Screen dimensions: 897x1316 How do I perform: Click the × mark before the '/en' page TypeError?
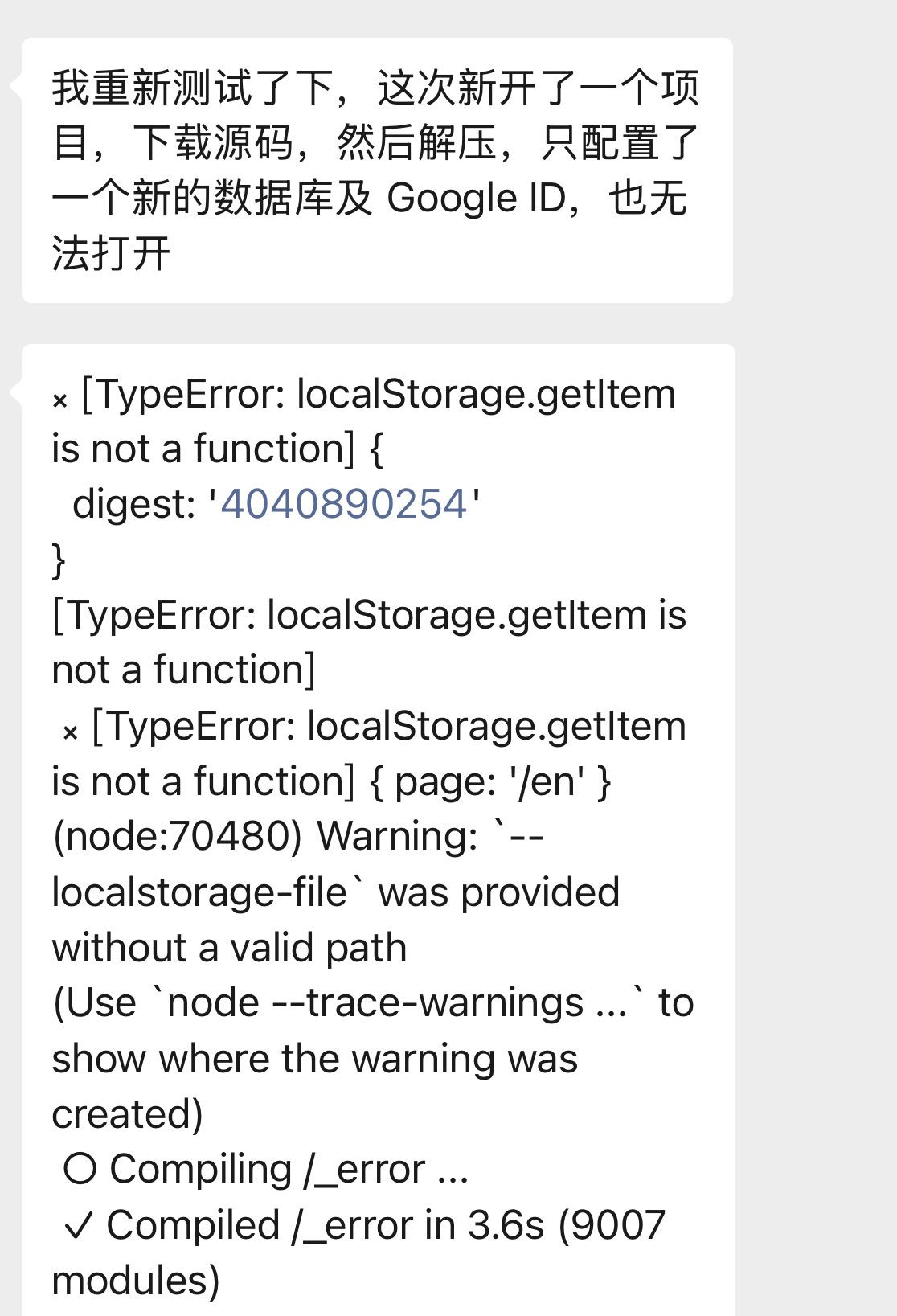(71, 732)
